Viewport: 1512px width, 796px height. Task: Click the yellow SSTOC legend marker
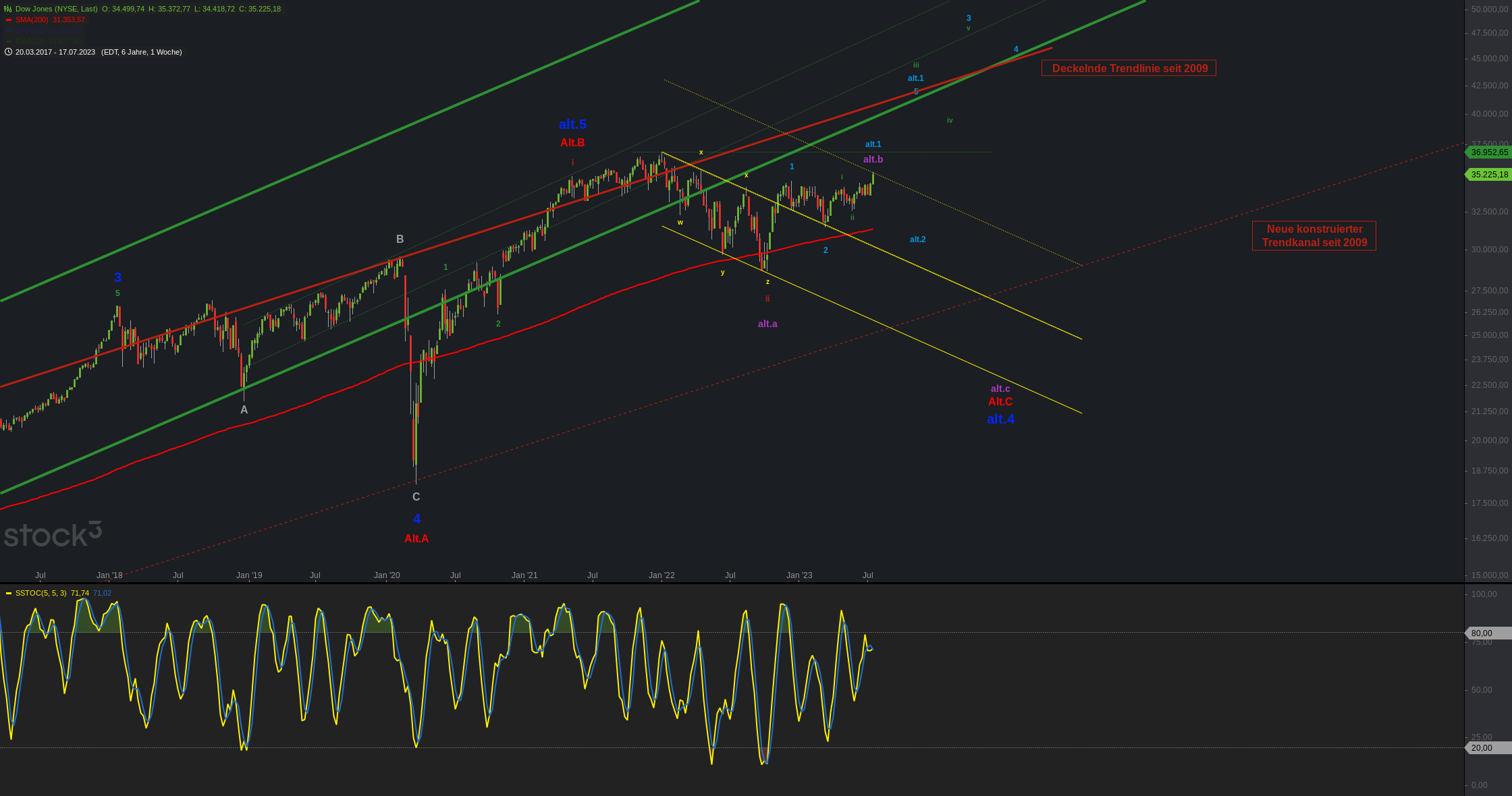point(9,593)
